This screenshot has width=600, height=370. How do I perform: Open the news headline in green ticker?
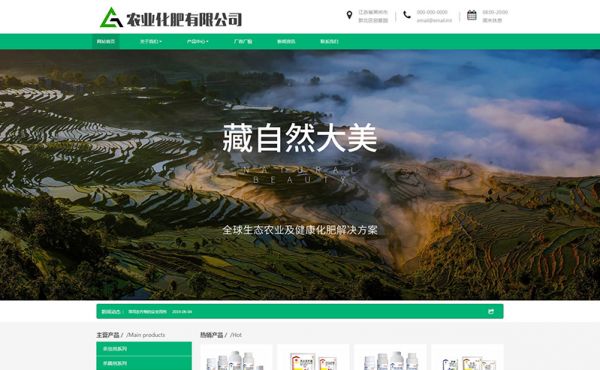coord(147,311)
